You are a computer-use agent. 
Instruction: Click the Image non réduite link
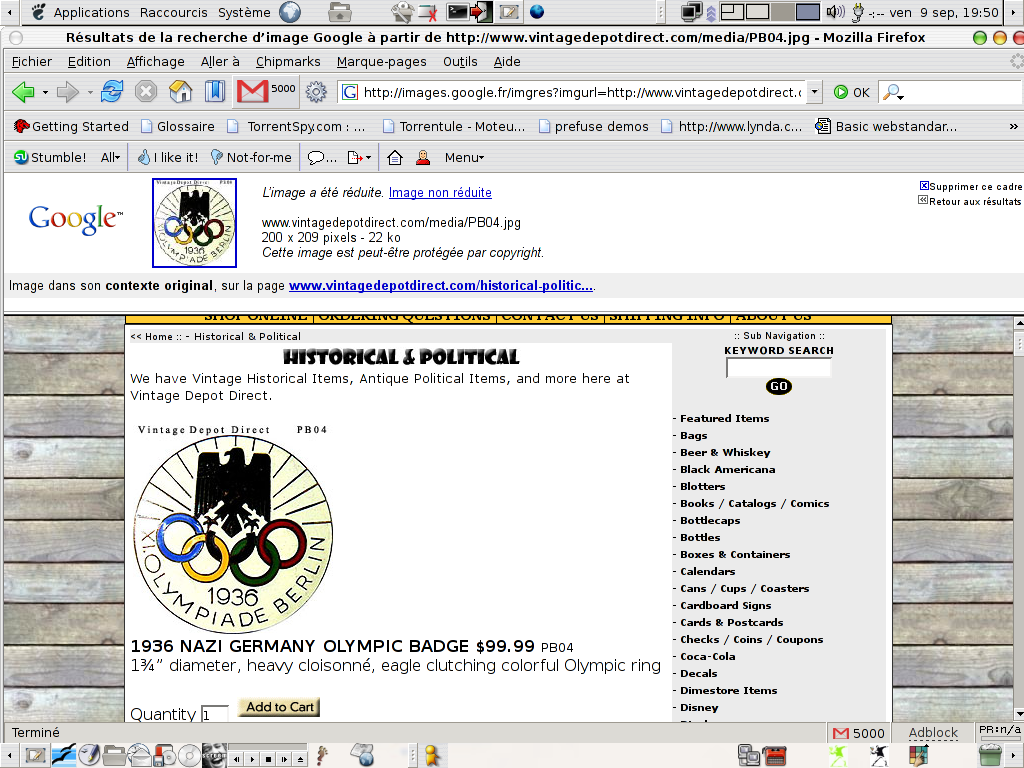440,193
